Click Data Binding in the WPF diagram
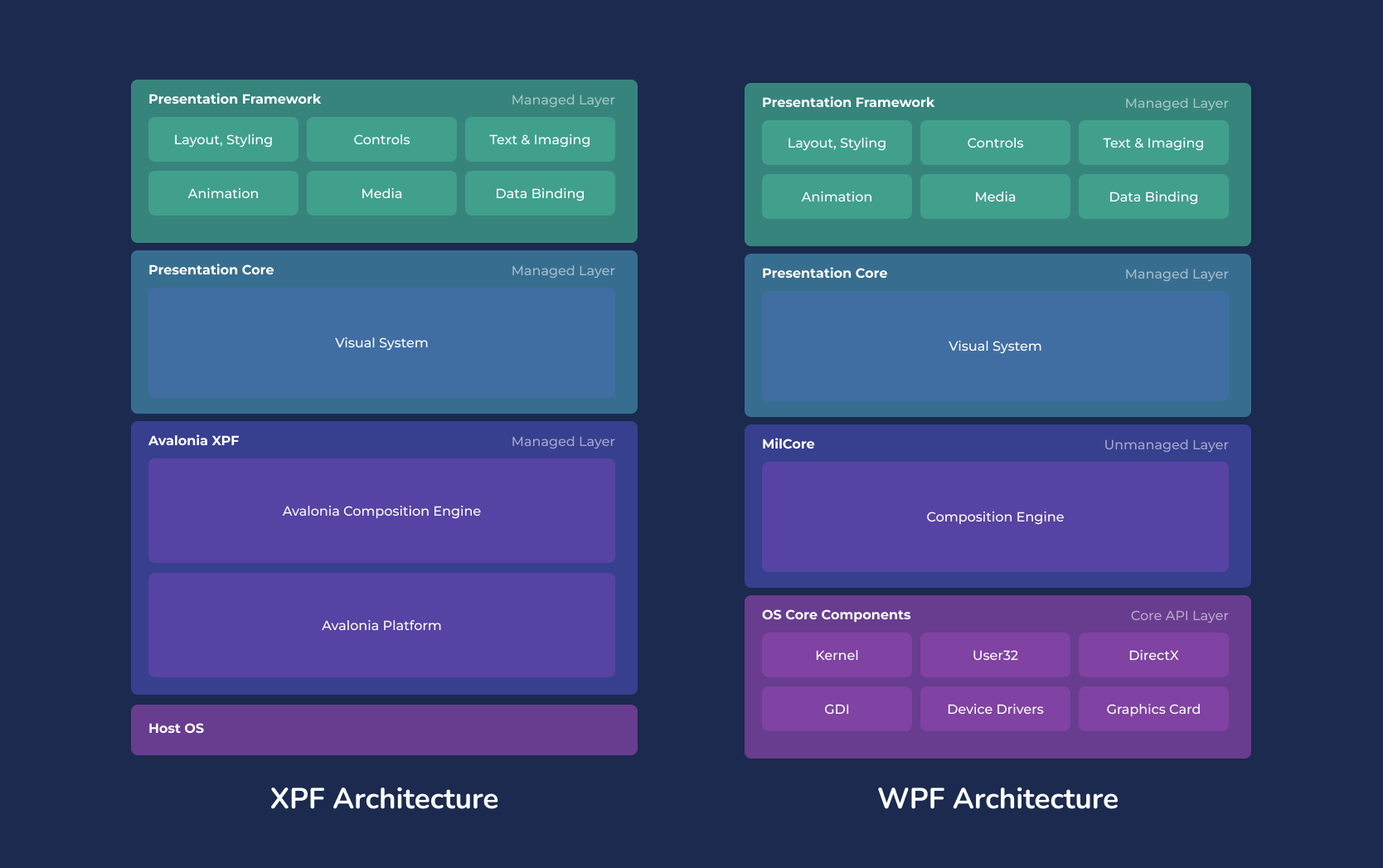This screenshot has width=1383, height=868. click(x=1152, y=196)
